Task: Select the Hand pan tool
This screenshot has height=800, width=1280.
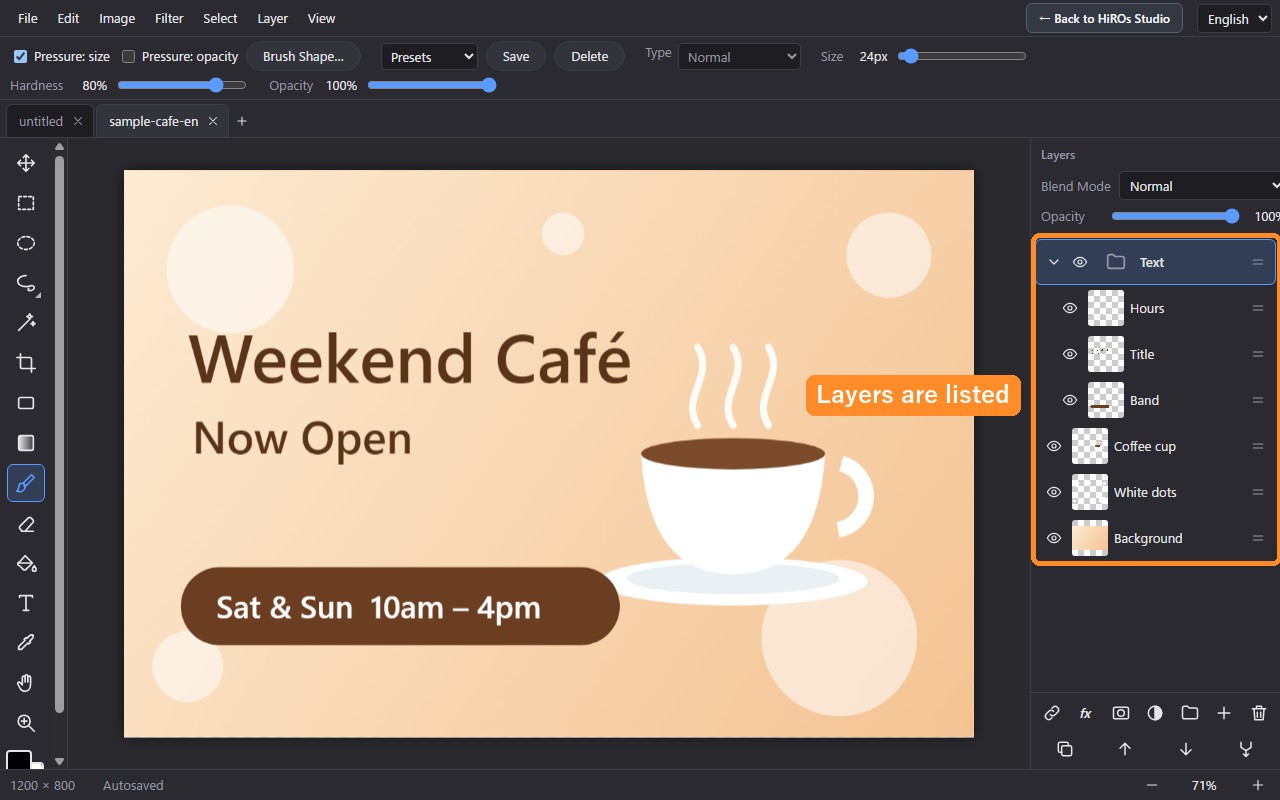Action: click(x=26, y=683)
